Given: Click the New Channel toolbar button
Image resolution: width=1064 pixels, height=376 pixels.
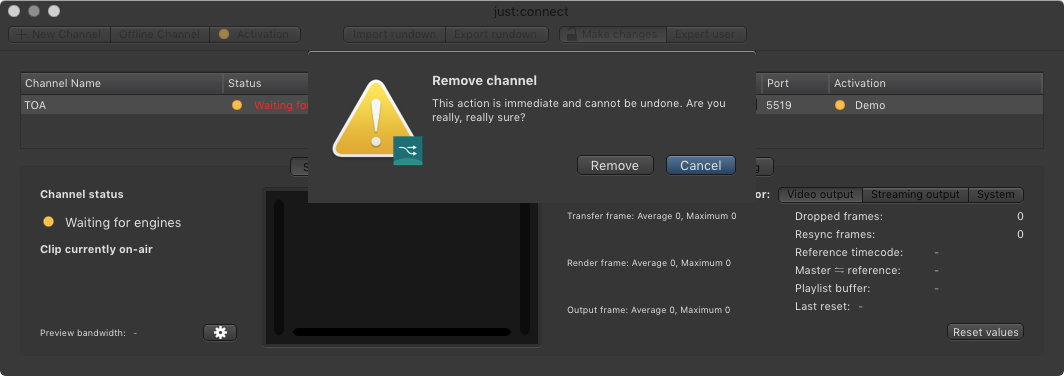Looking at the screenshot, I should tap(59, 34).
